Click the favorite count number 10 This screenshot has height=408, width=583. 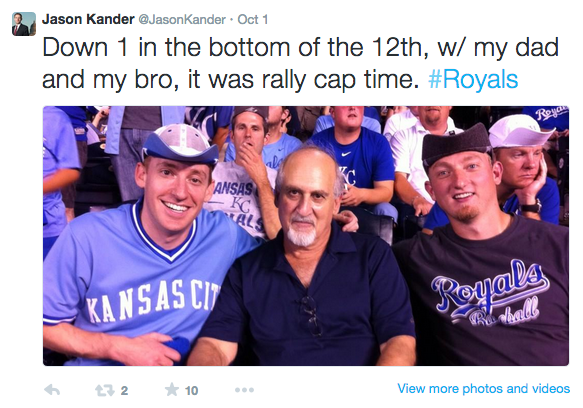pos(191,391)
